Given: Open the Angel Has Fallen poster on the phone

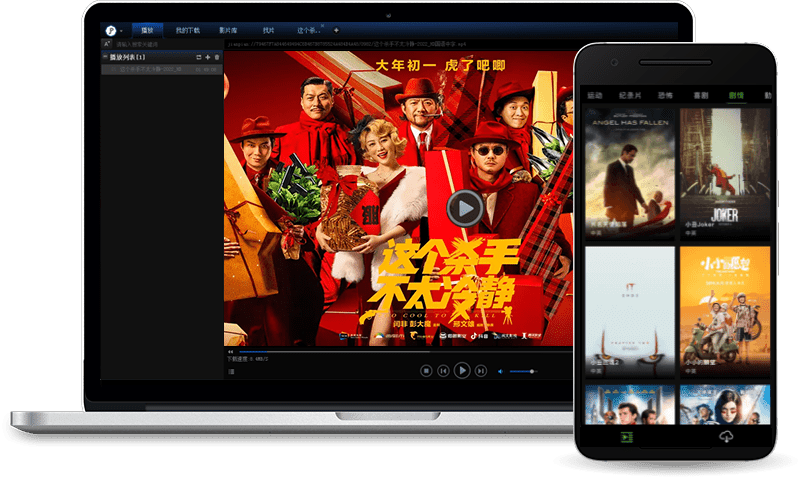Looking at the screenshot, I should point(630,174).
